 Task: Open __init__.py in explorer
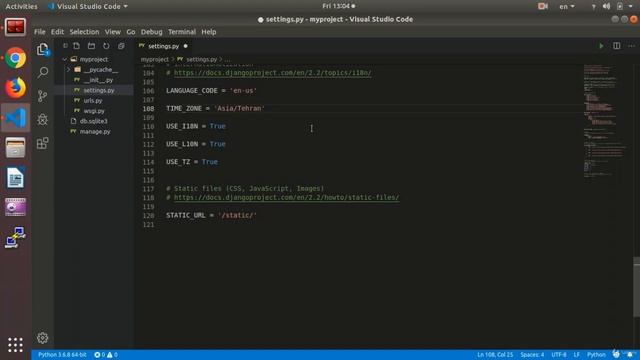point(98,80)
